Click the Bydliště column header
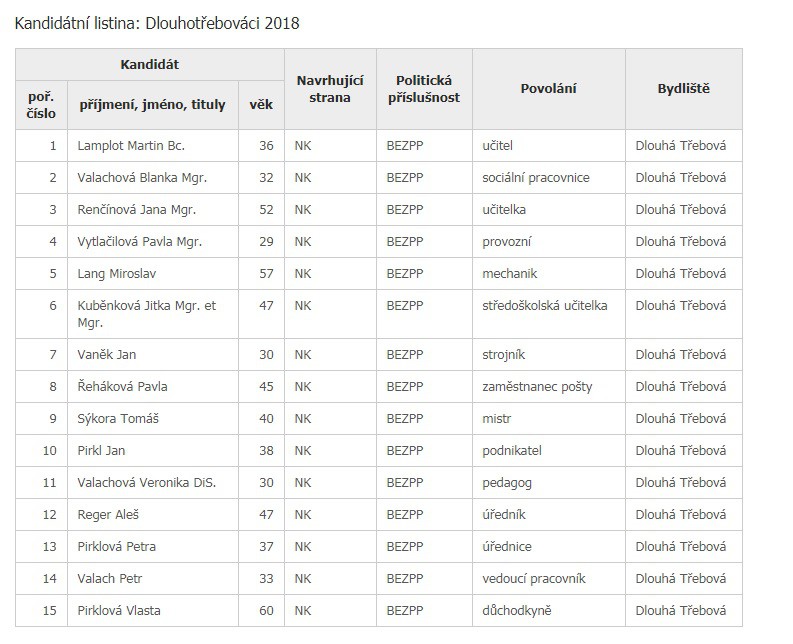 684,89
